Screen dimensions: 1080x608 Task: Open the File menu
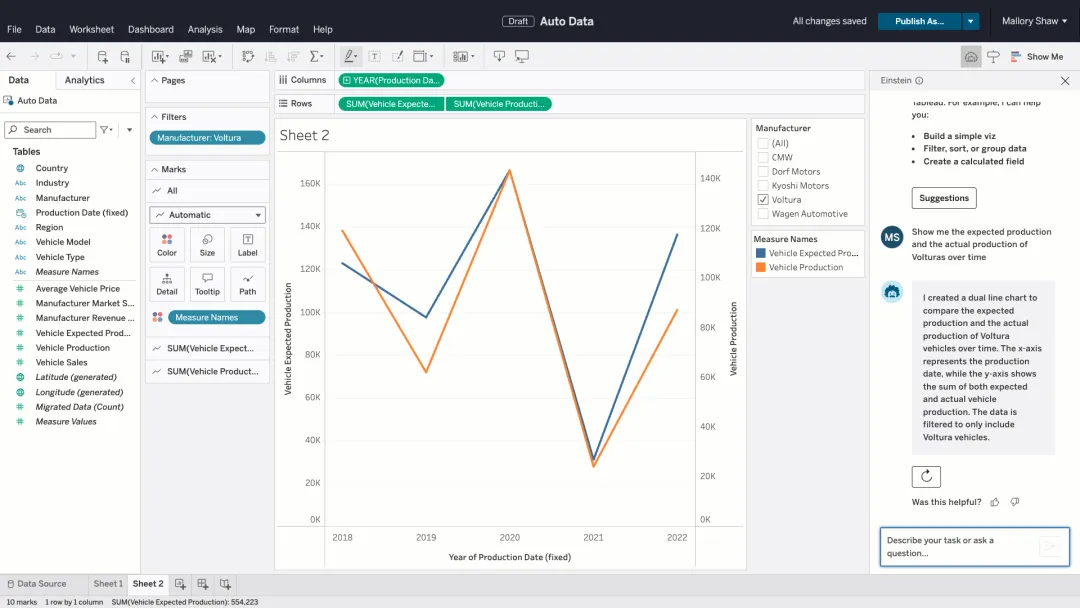(14, 30)
